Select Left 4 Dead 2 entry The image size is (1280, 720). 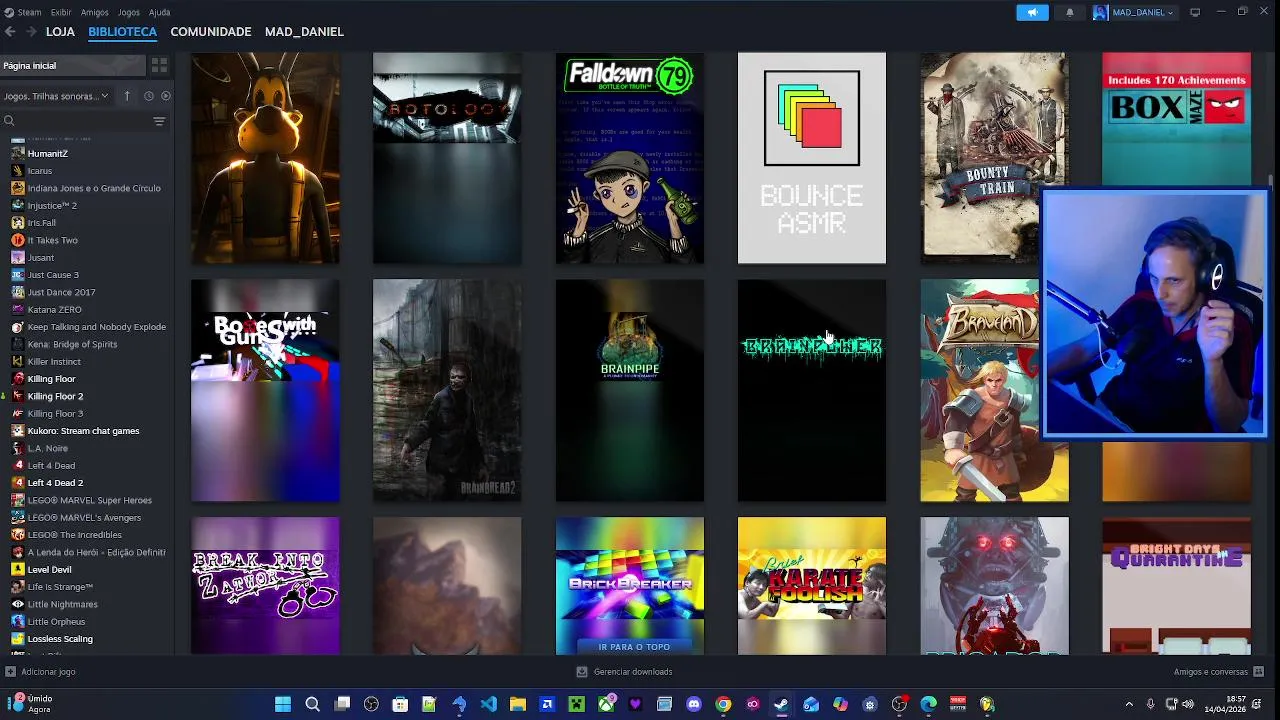click(55, 483)
